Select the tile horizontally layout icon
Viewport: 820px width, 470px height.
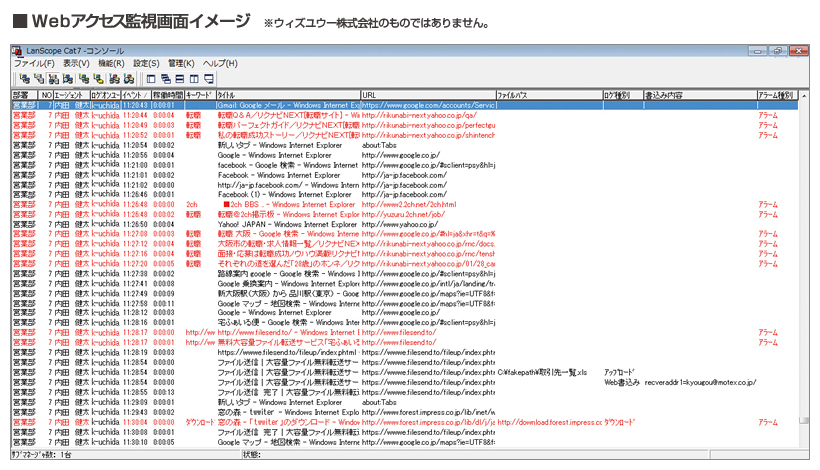(x=180, y=79)
